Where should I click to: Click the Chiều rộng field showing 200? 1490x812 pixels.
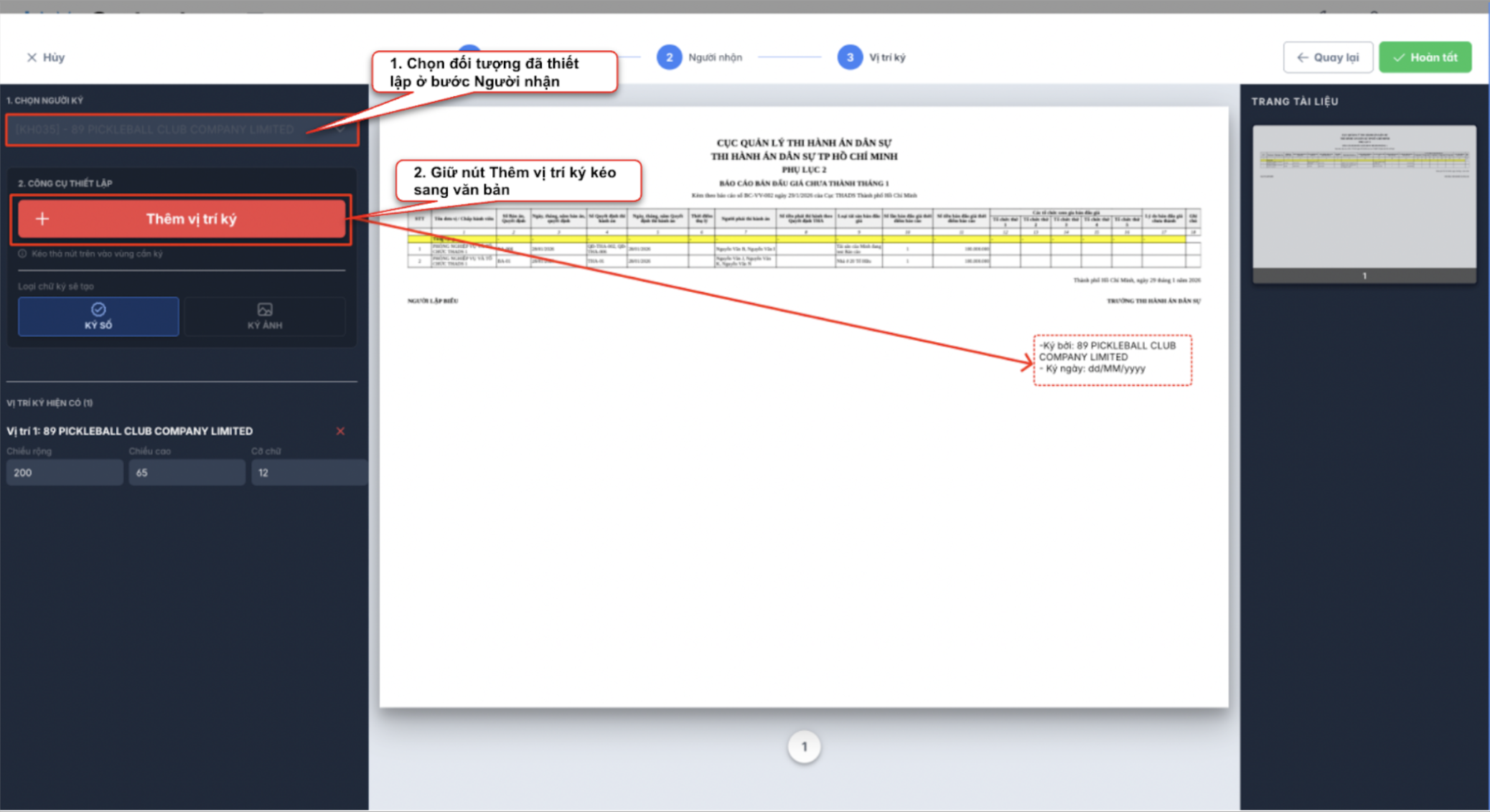[65, 473]
